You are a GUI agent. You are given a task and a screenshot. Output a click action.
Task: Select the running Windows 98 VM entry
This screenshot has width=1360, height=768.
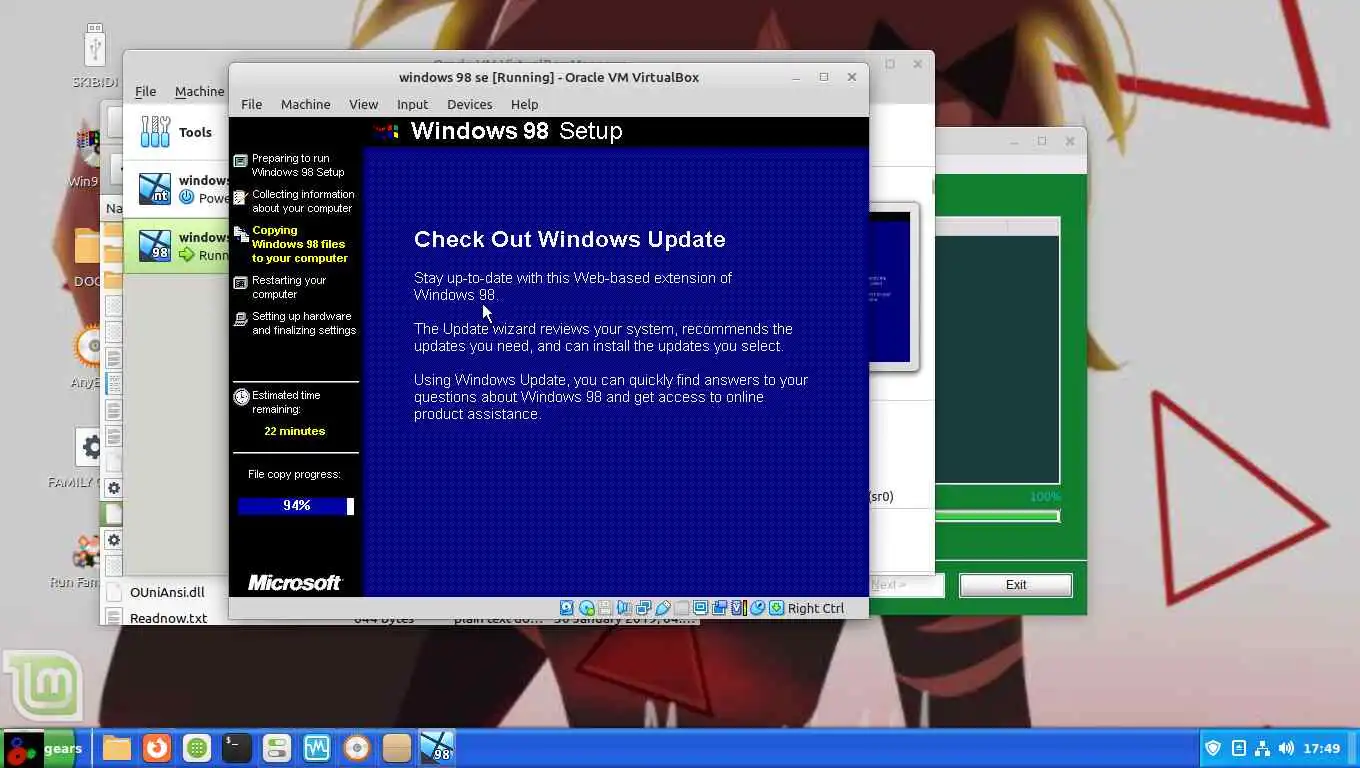tap(176, 246)
